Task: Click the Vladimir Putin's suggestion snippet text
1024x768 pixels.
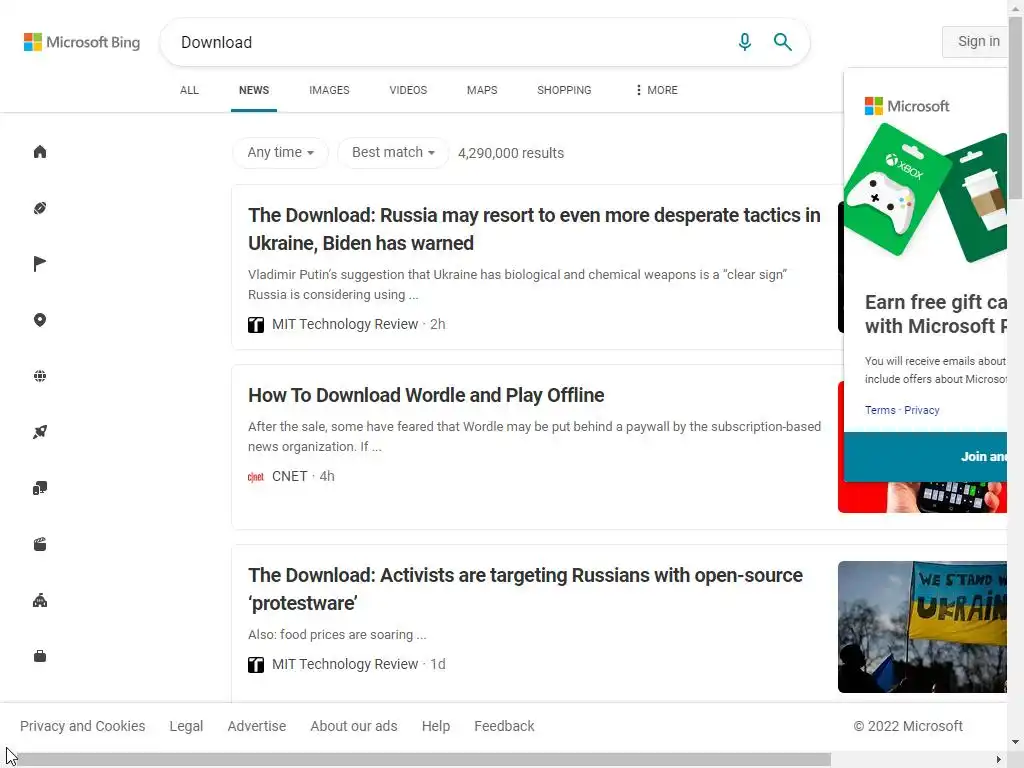Action: (x=517, y=285)
